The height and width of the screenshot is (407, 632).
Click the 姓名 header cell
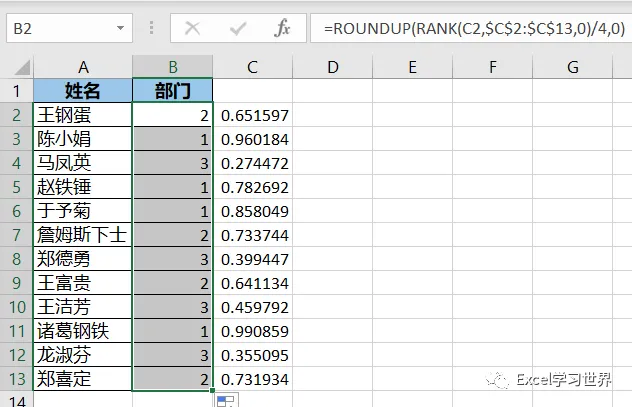83,91
